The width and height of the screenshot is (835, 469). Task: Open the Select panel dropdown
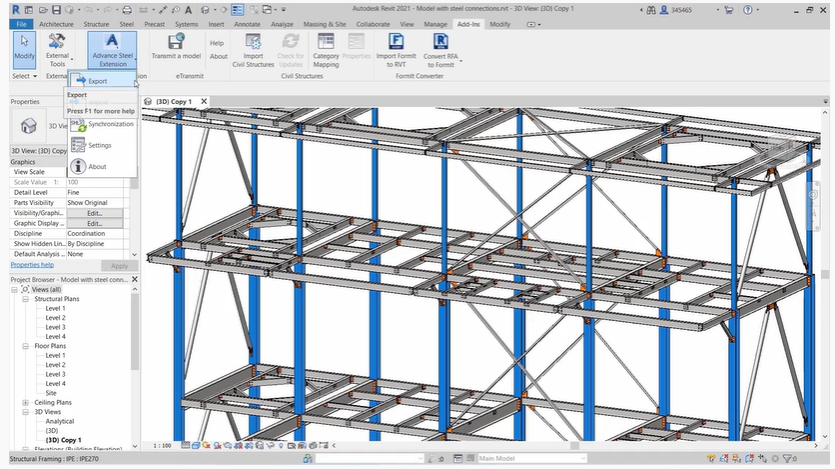(24, 76)
